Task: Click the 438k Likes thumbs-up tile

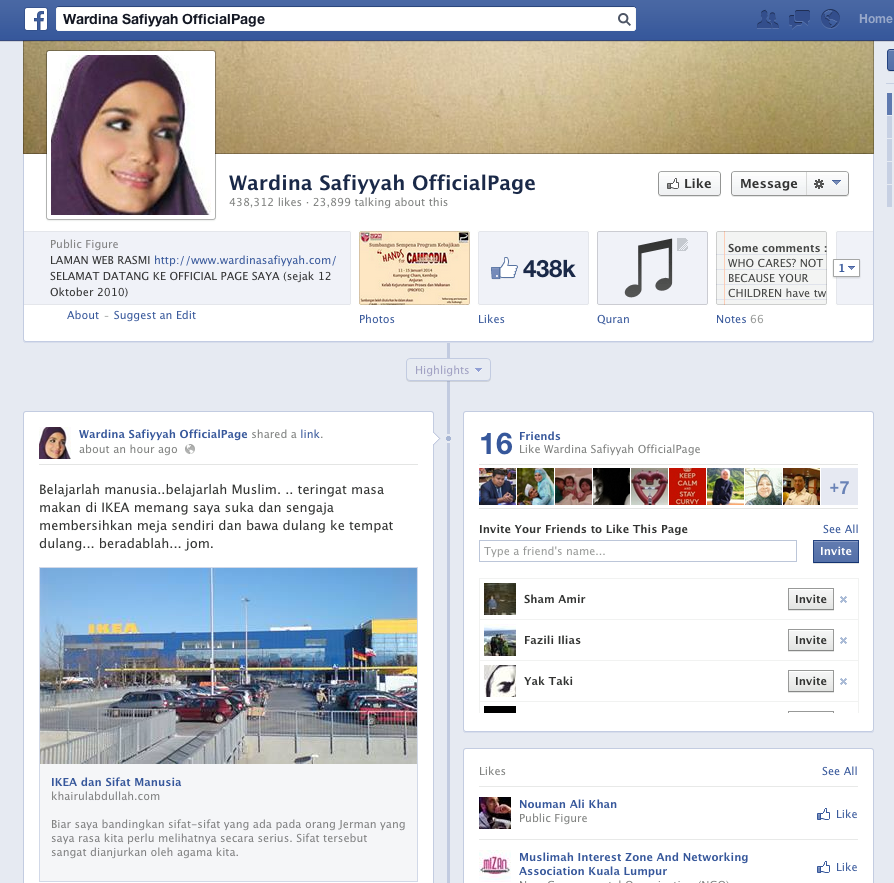Action: 533,268
